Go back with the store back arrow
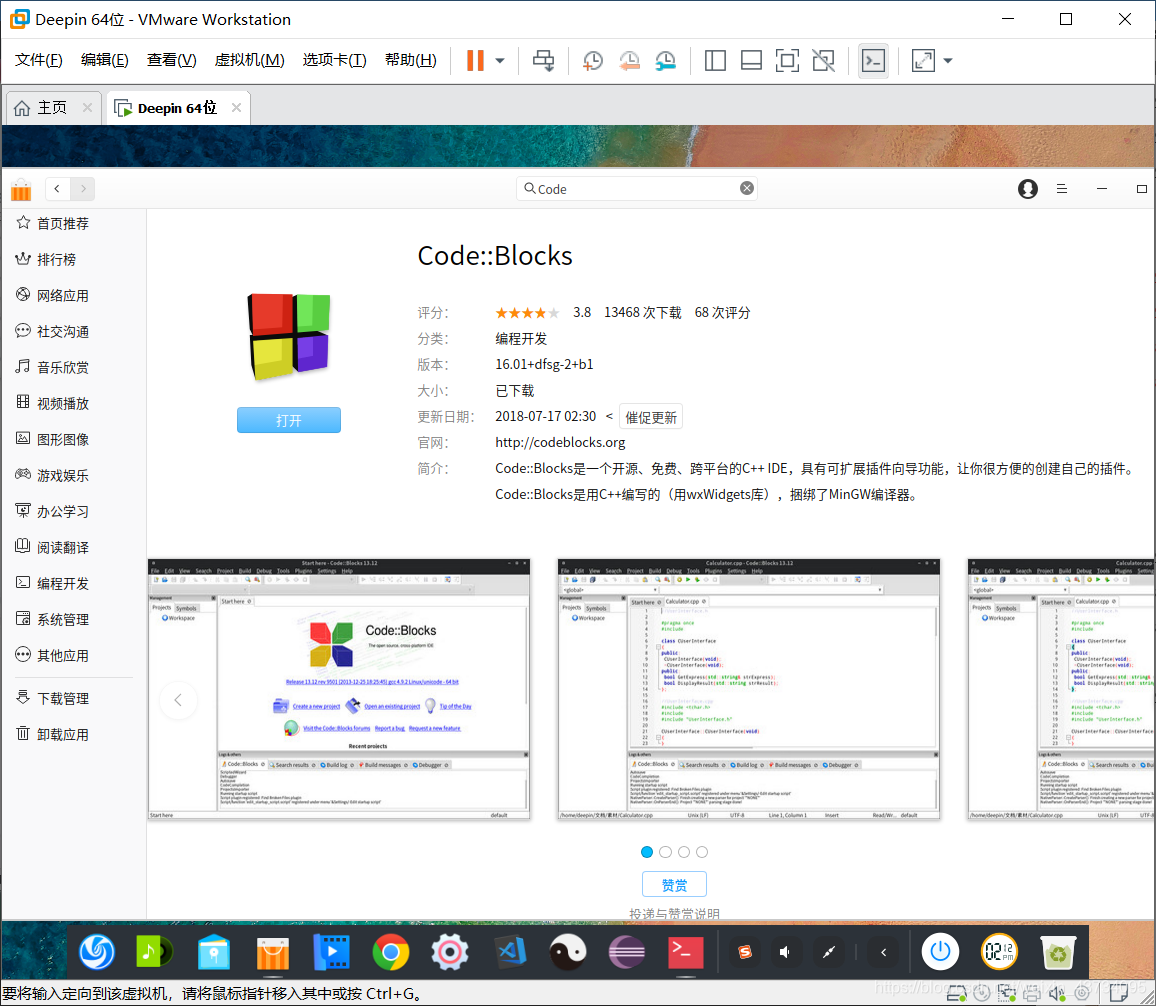1156x1006 pixels. tap(57, 189)
